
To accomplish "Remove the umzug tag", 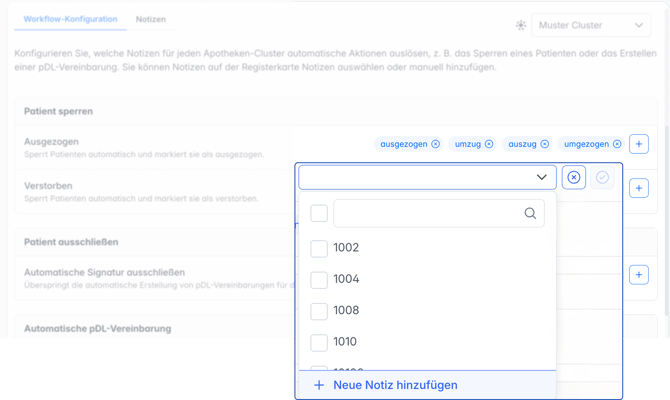I will (x=489, y=144).
